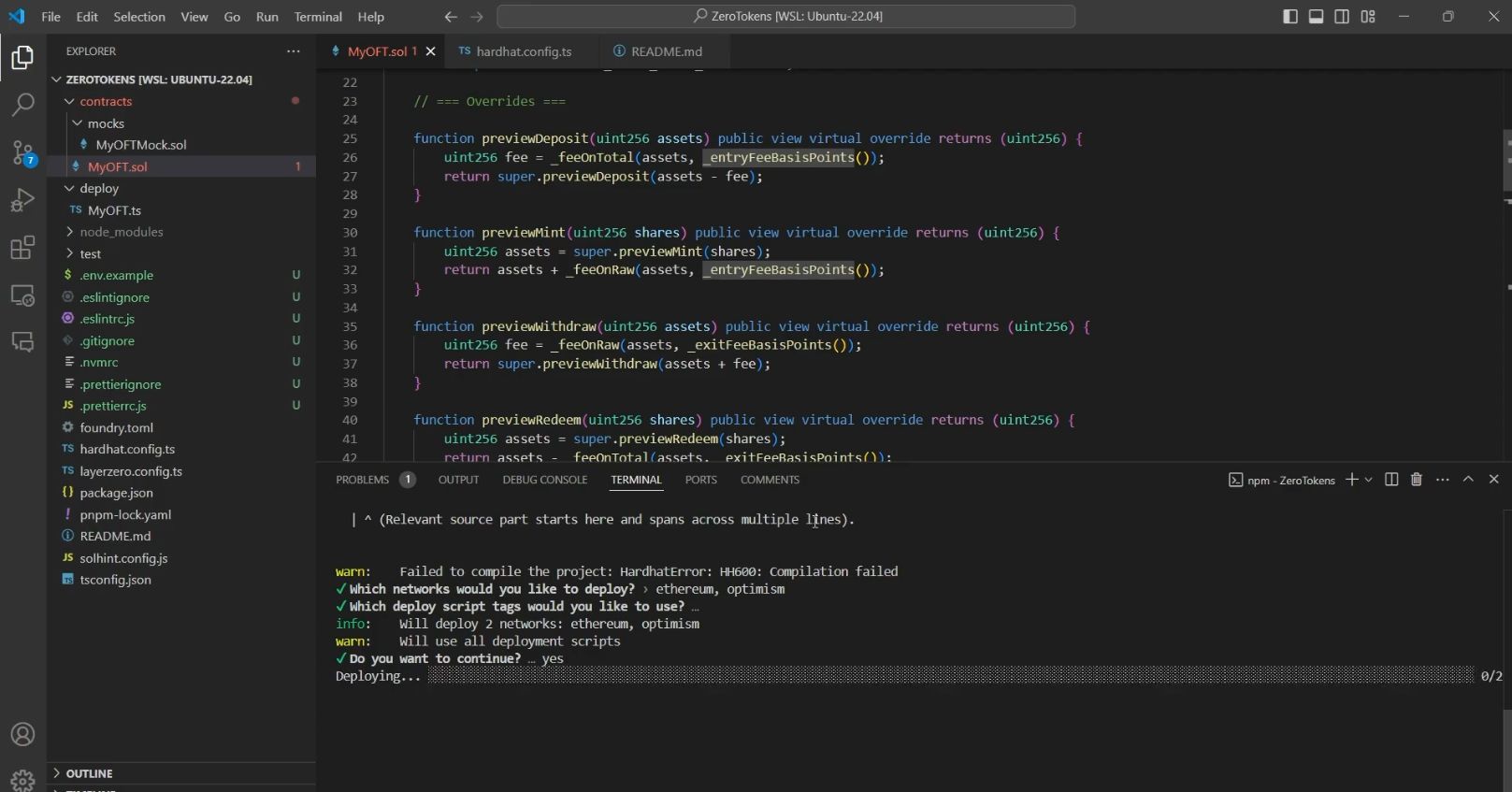Maximize the panel size chevron
The width and height of the screenshot is (1512, 792).
pyautogui.click(x=1468, y=480)
